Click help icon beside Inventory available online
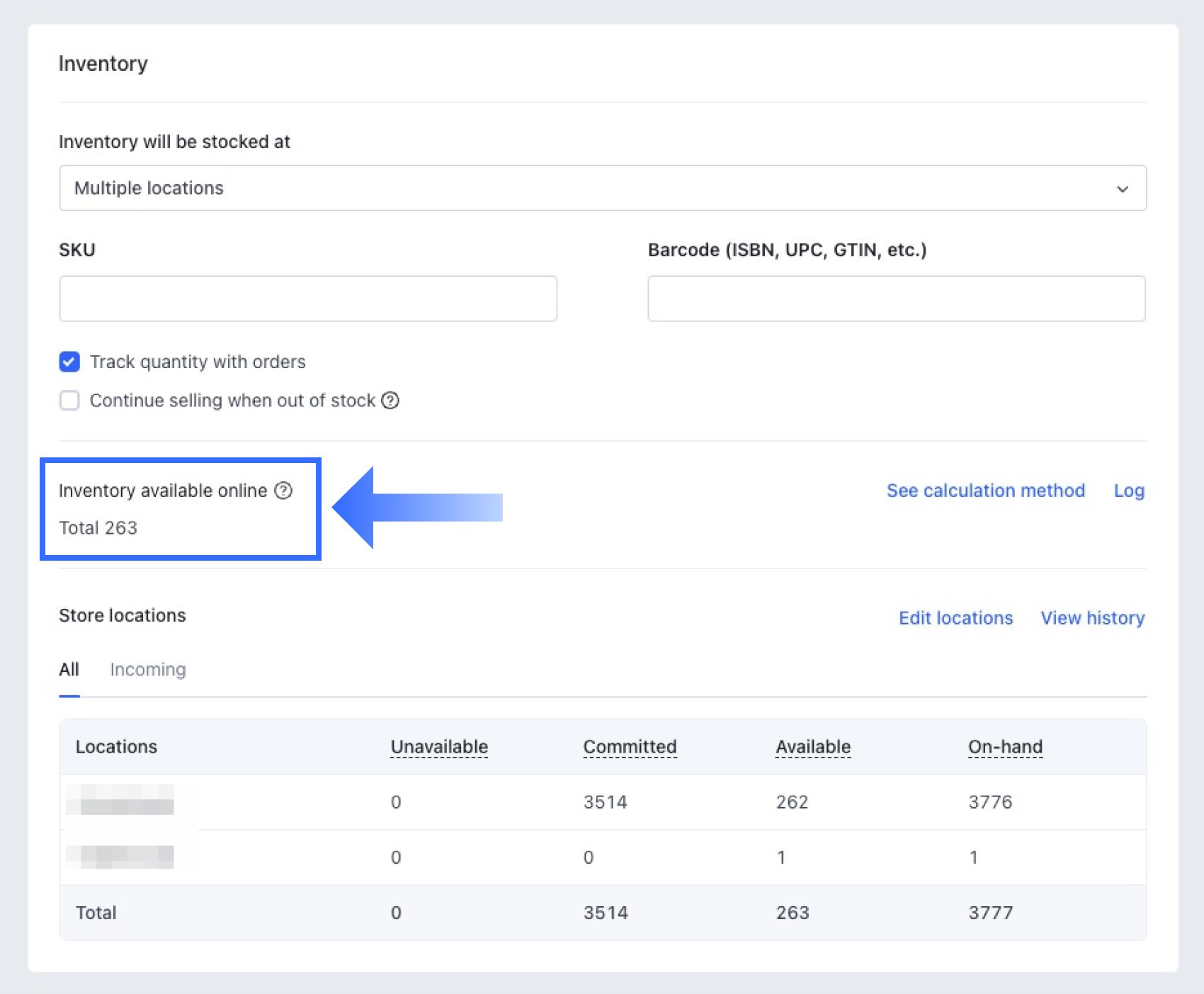The height and width of the screenshot is (994, 1204). click(x=283, y=491)
